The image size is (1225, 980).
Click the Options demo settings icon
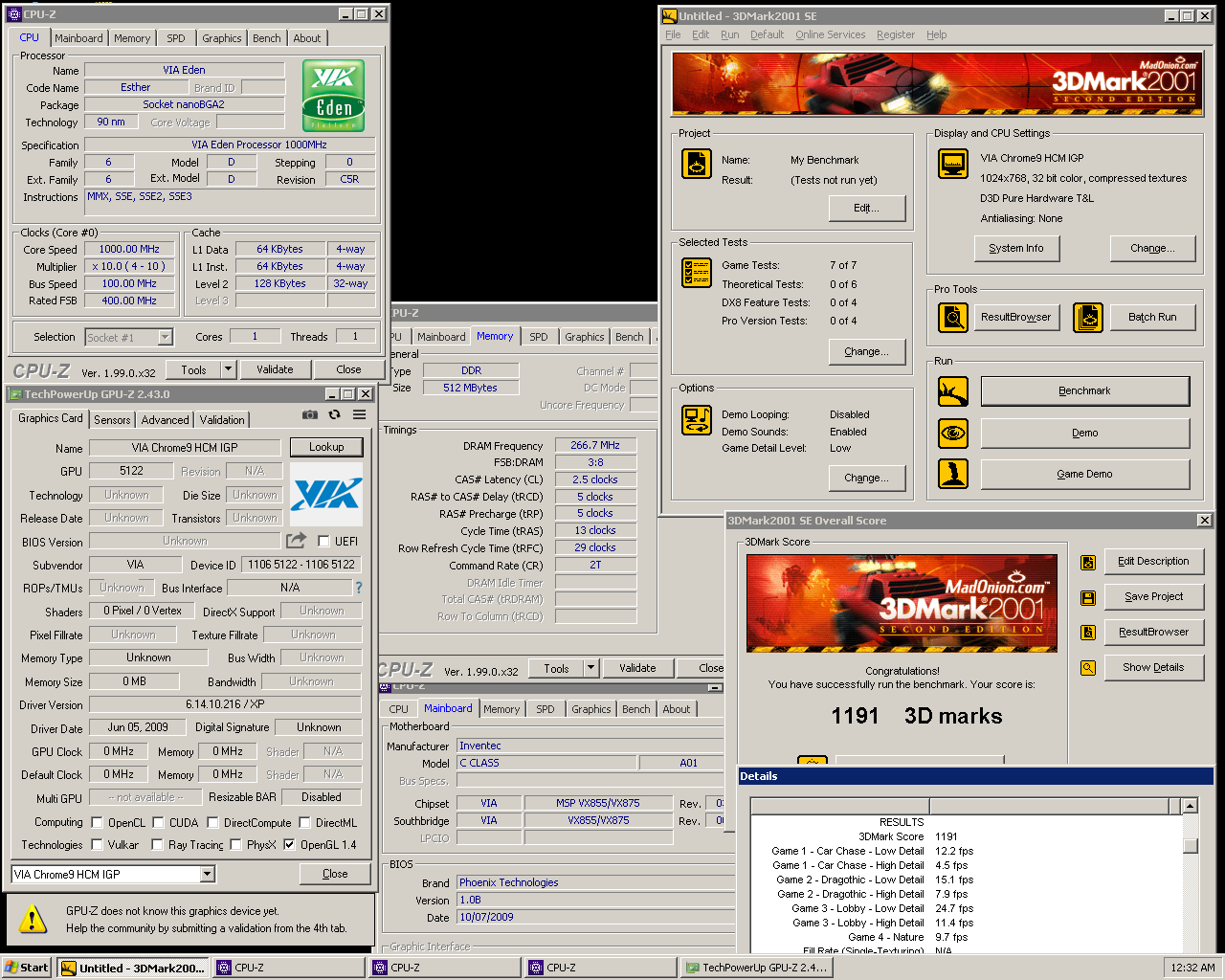[696, 419]
